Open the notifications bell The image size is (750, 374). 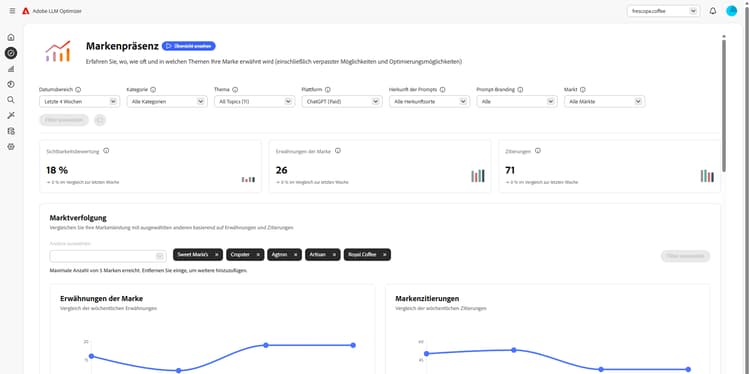click(x=713, y=11)
